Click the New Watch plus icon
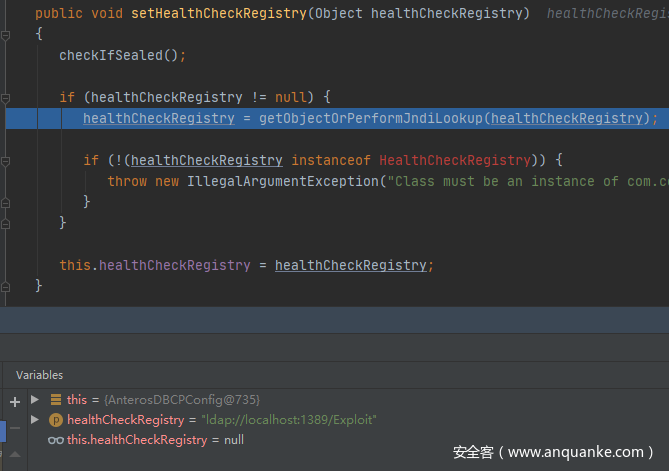This screenshot has width=669, height=471. coord(14,401)
